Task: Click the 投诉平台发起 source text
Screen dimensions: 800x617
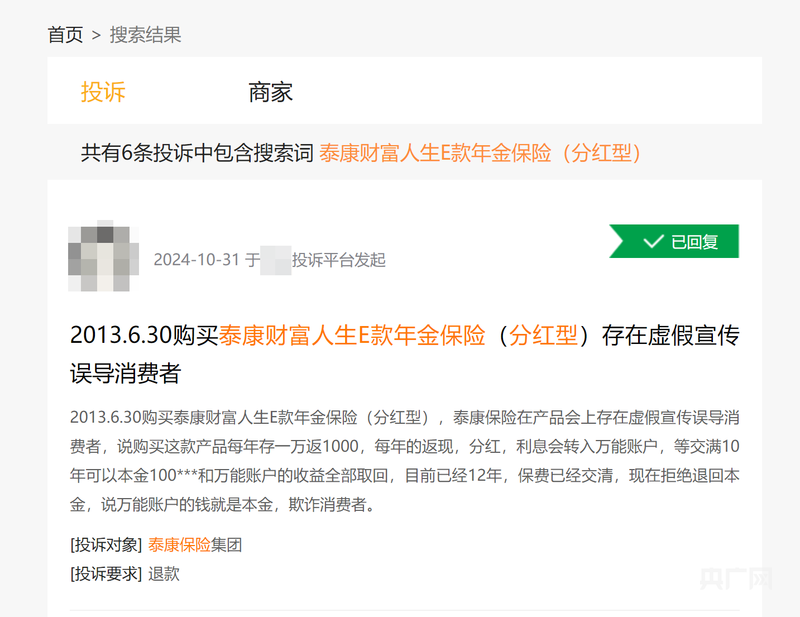Action: [x=339, y=260]
